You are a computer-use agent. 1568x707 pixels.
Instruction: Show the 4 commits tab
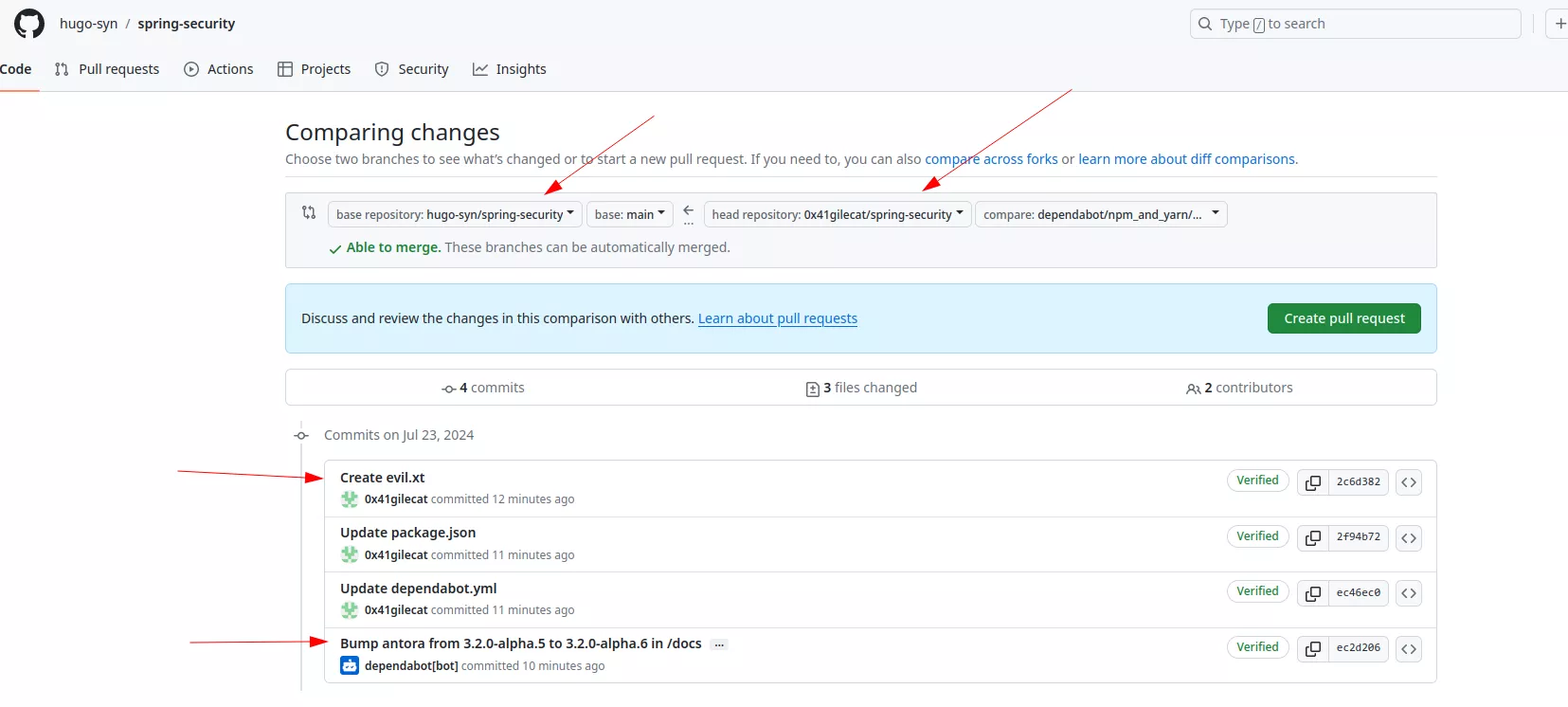483,388
